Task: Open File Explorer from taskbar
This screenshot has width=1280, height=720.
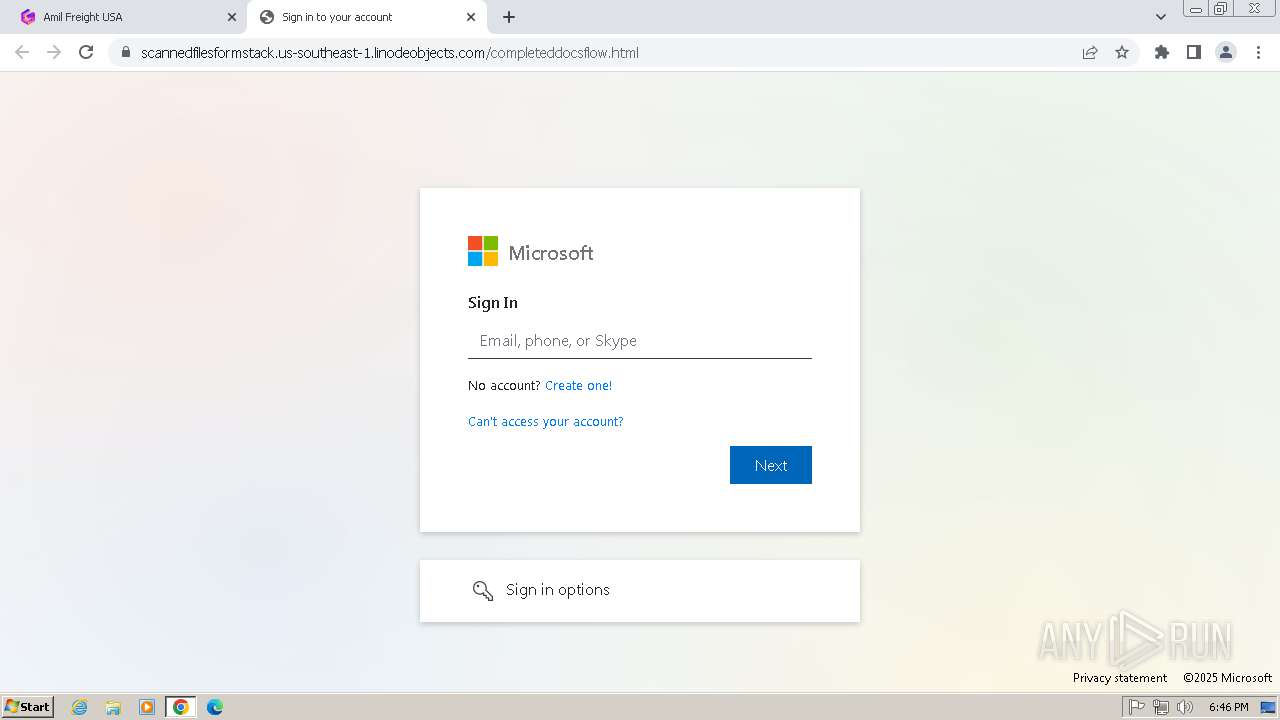Action: pyautogui.click(x=113, y=707)
